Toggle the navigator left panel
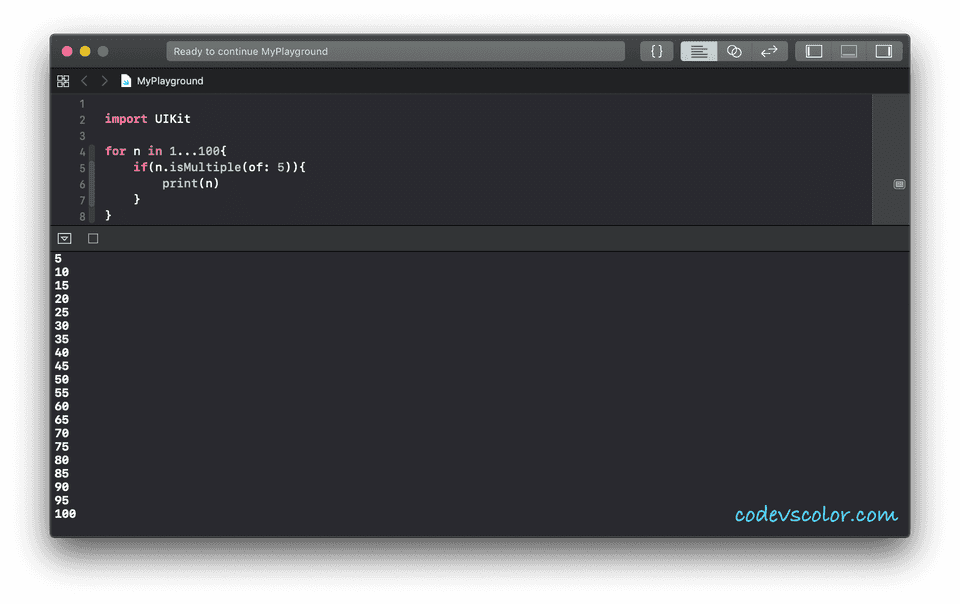The height and width of the screenshot is (604, 960). coord(814,51)
